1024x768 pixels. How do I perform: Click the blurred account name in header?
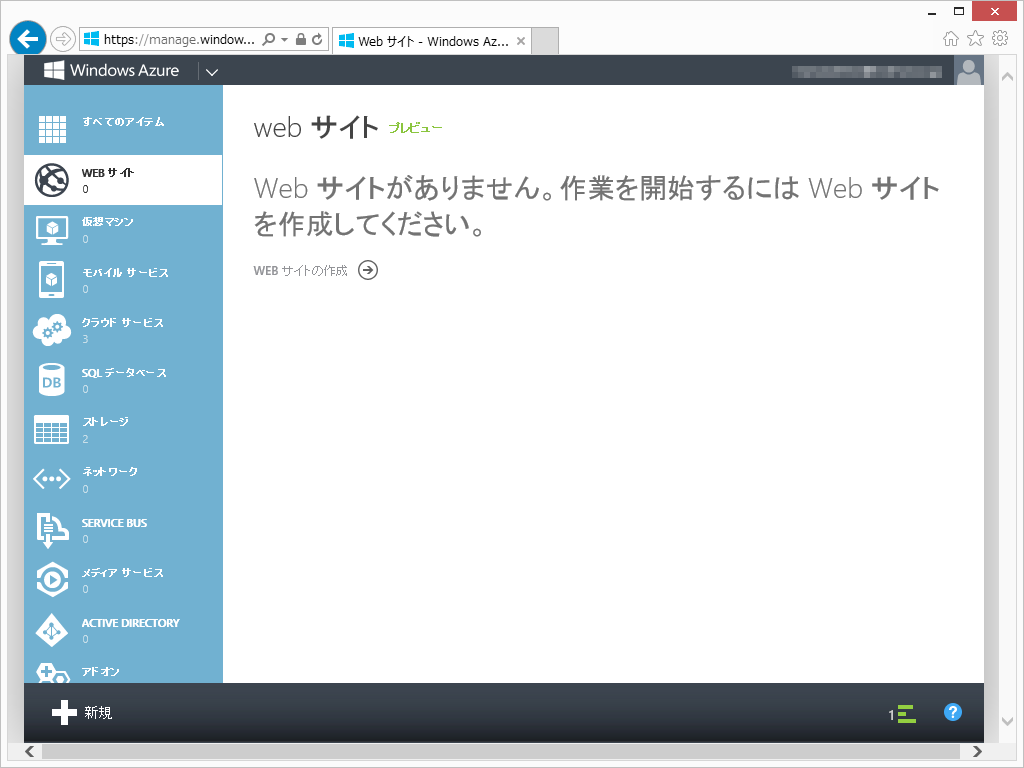[x=867, y=71]
